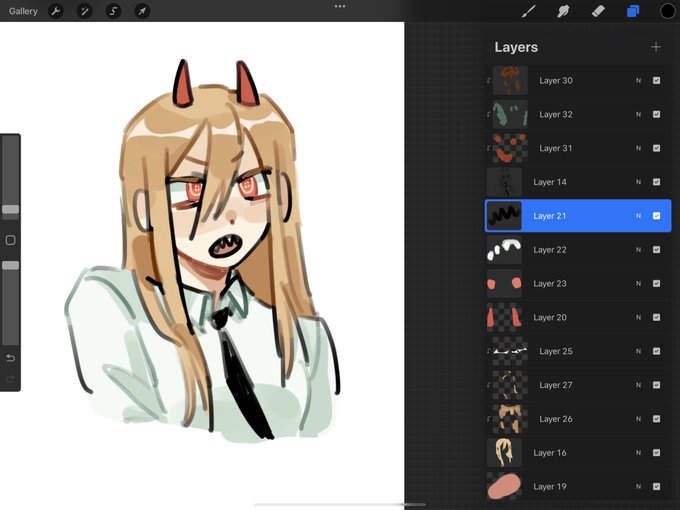Hide Layer 22 visibility checkbox
The image size is (680, 510).
point(656,249)
